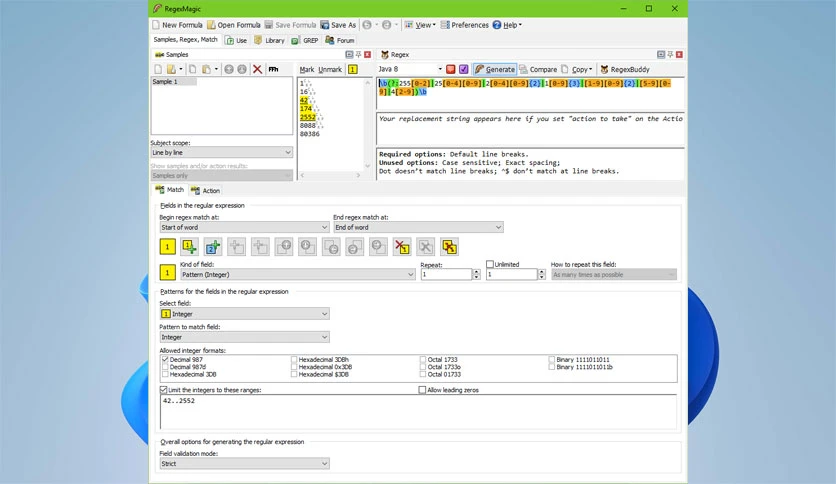
Task: Open the Begin regex match at dropdown
Action: pos(244,227)
